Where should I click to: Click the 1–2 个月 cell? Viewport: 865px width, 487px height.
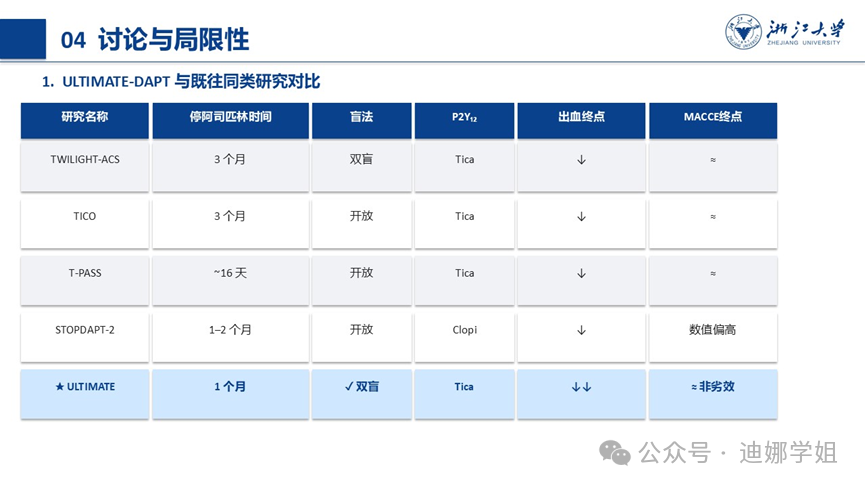tap(231, 338)
